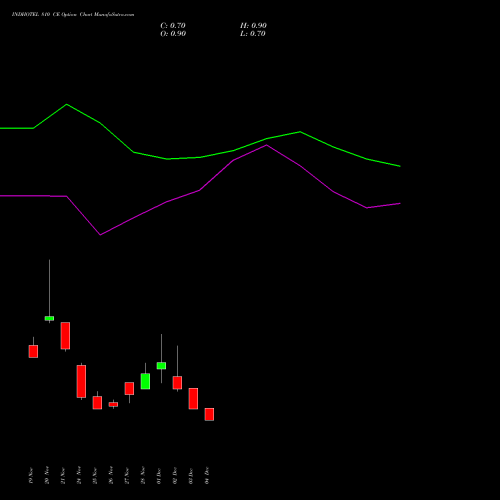Click the '03 Dec' date label
The height and width of the screenshot is (500, 500).
click(x=191, y=476)
